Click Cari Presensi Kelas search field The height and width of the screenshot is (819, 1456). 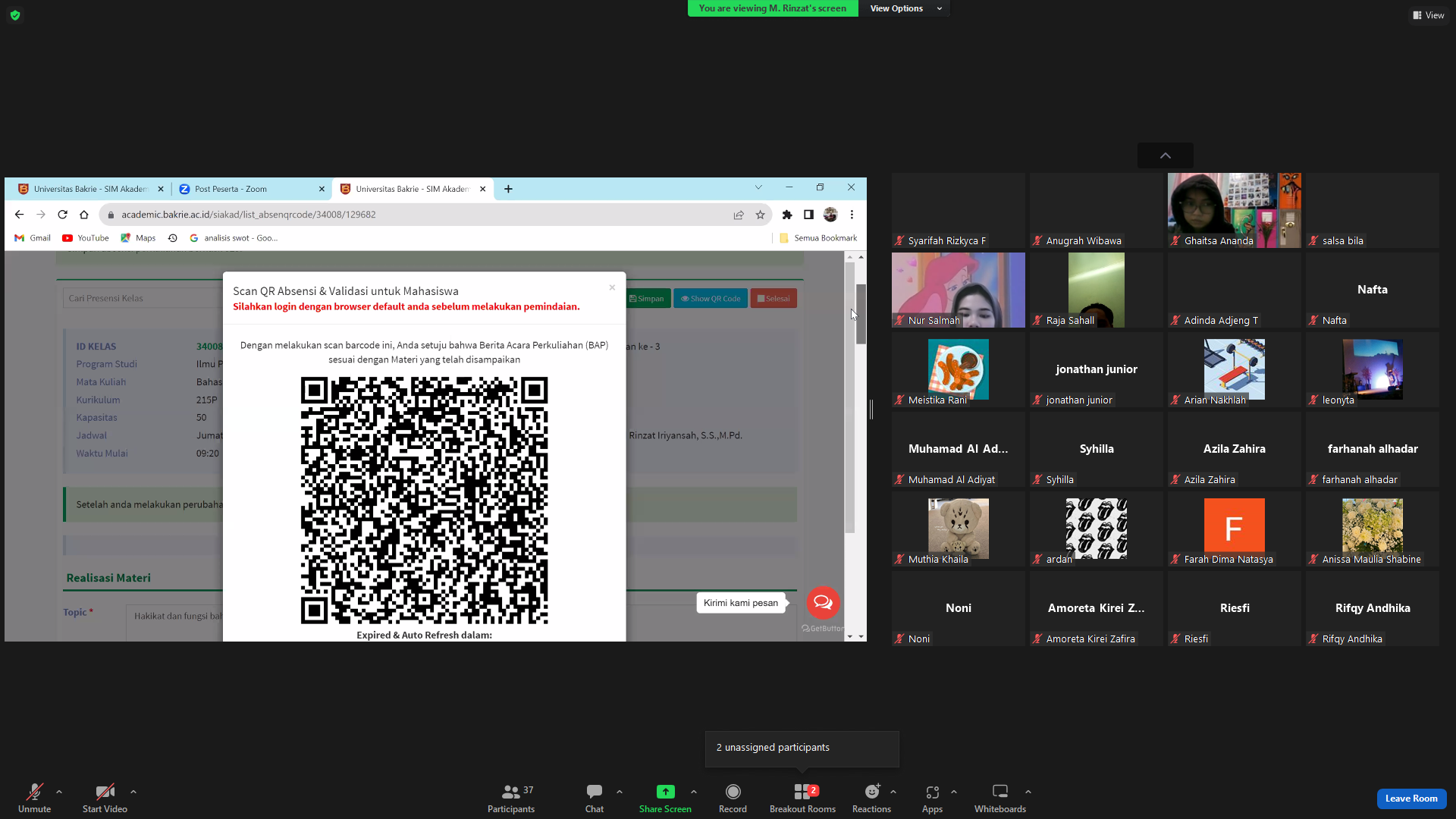tap(143, 298)
